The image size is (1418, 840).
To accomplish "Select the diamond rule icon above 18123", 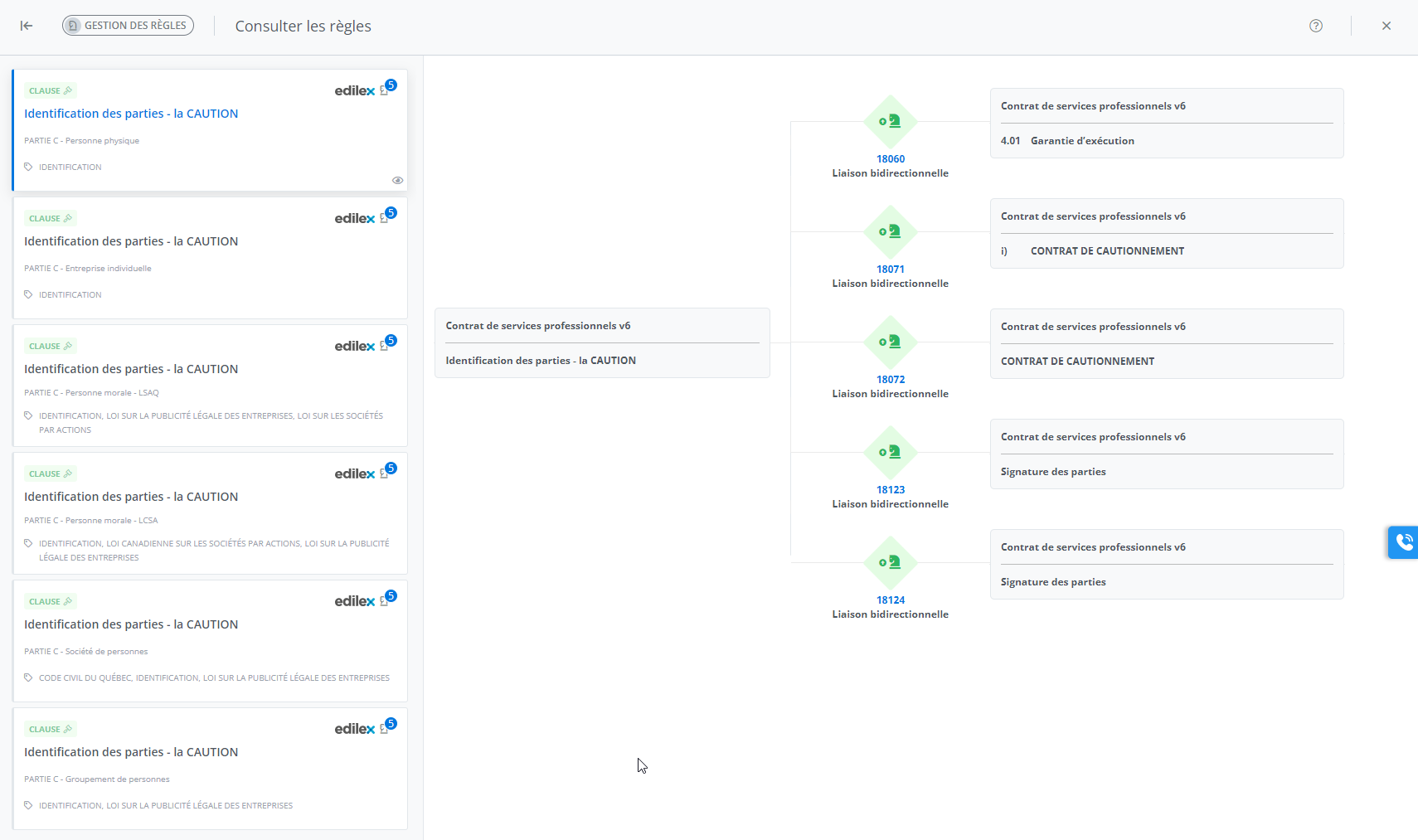I will 890,453.
